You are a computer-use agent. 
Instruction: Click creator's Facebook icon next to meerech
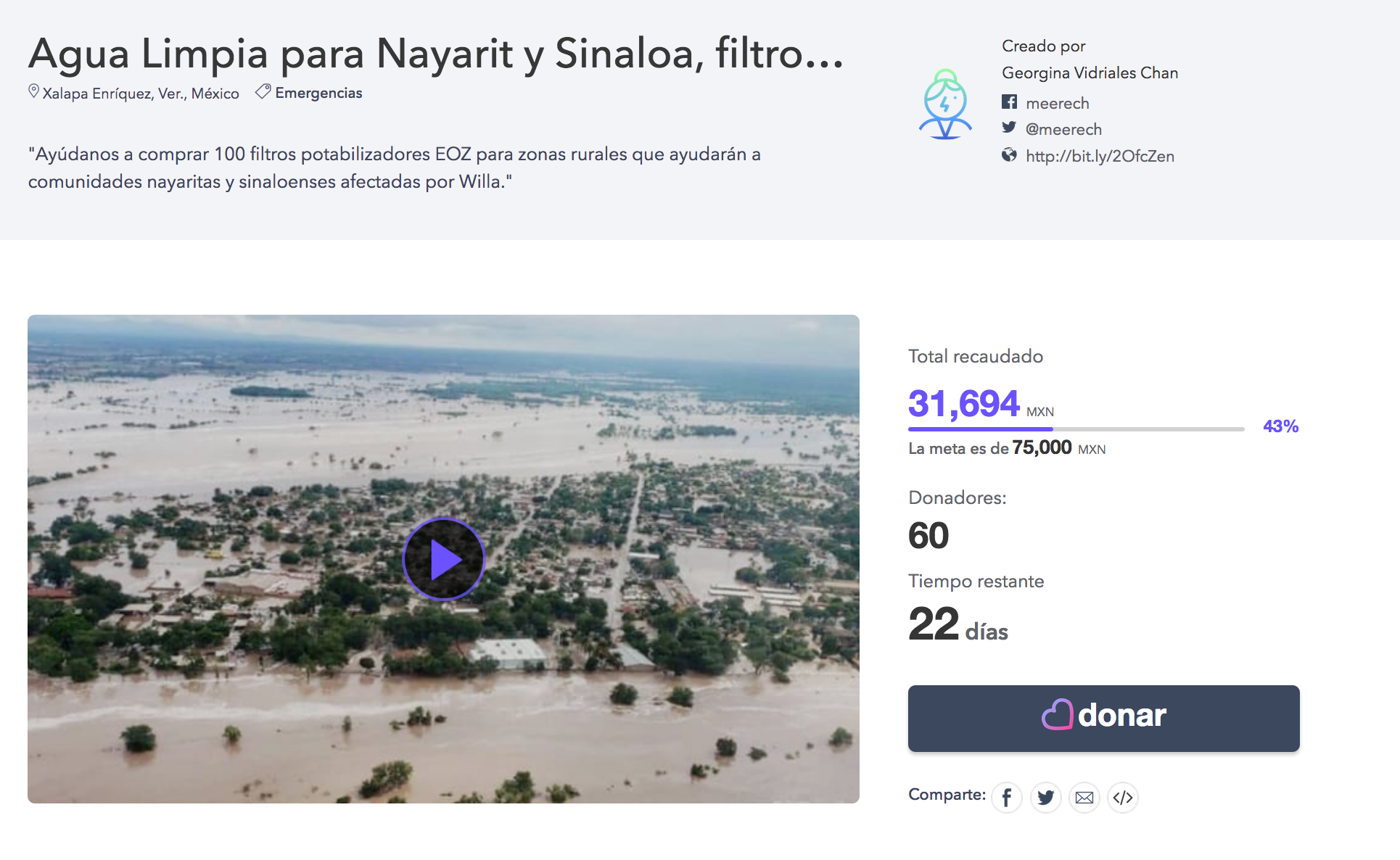1009,102
